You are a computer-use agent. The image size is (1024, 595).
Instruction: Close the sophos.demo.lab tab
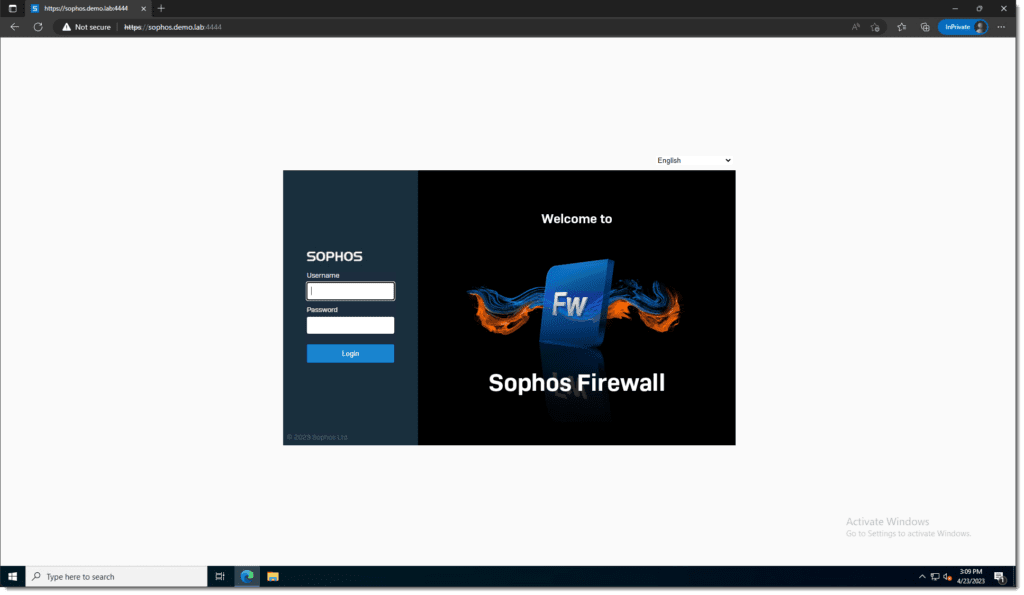(144, 9)
